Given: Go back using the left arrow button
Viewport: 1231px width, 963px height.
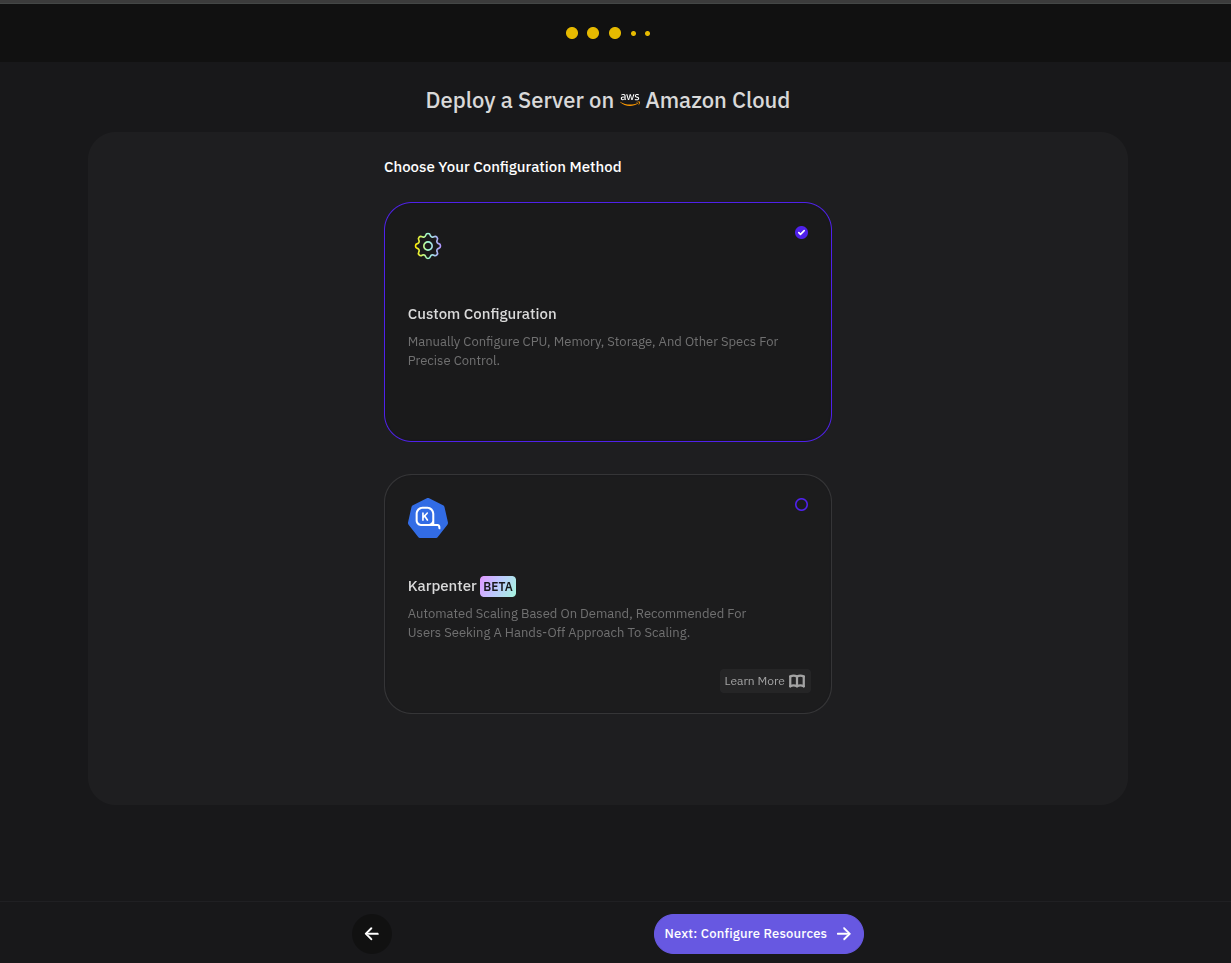Looking at the screenshot, I should (372, 933).
